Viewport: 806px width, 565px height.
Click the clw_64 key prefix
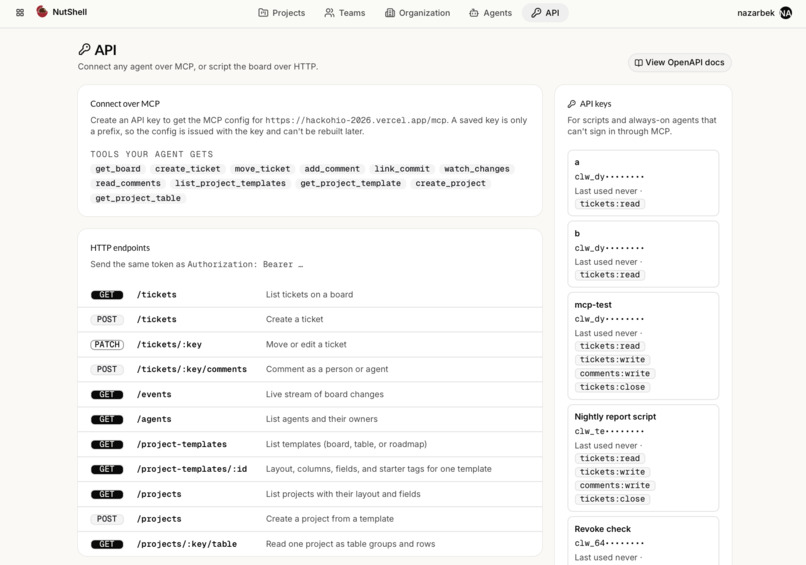pyautogui.click(x=609, y=543)
